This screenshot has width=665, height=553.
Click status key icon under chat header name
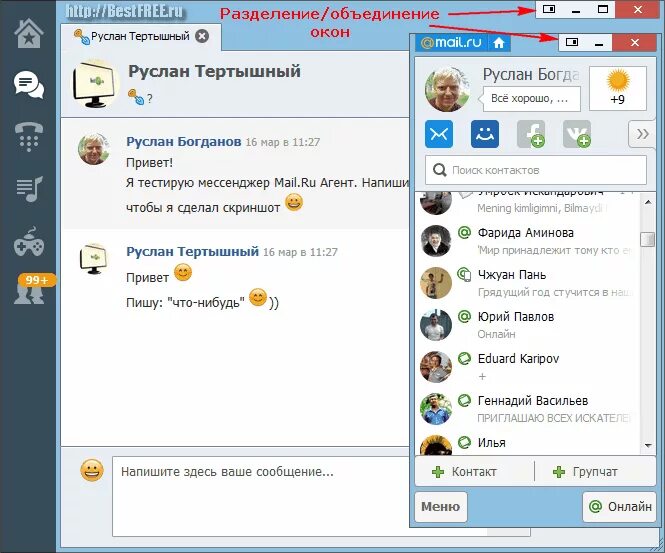click(136, 97)
